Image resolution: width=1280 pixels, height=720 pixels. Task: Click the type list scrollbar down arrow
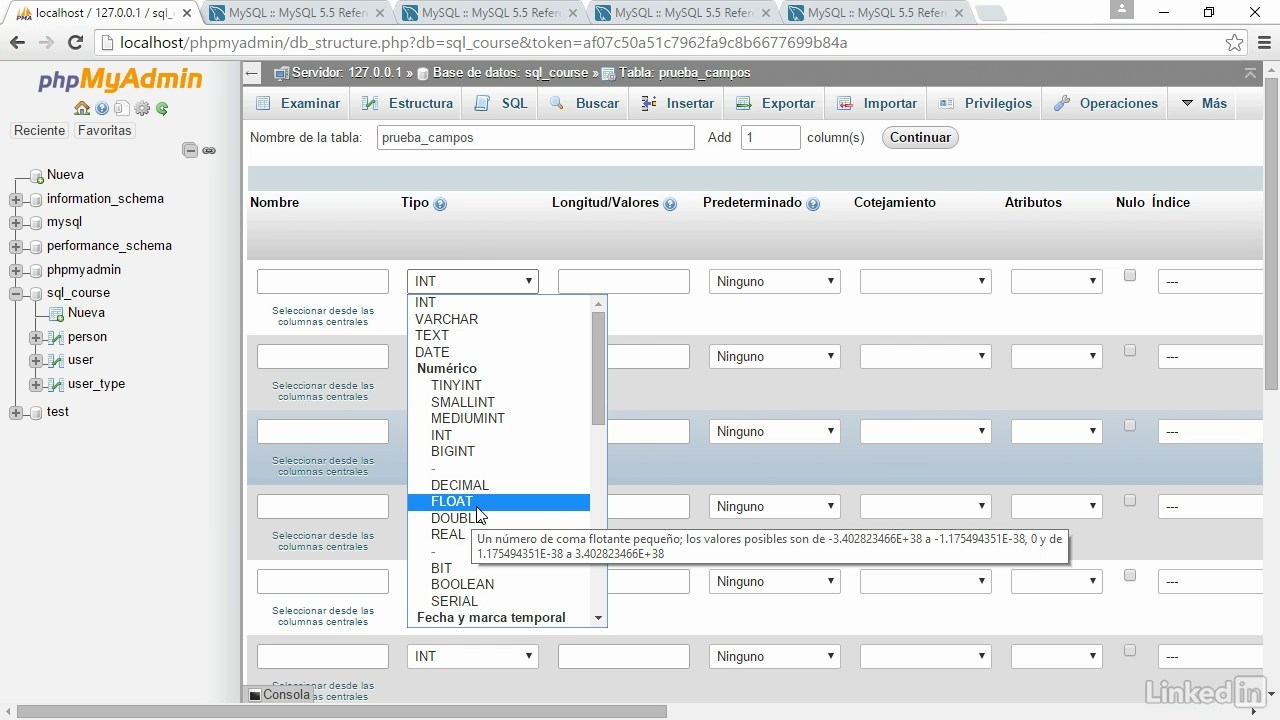[x=599, y=618]
